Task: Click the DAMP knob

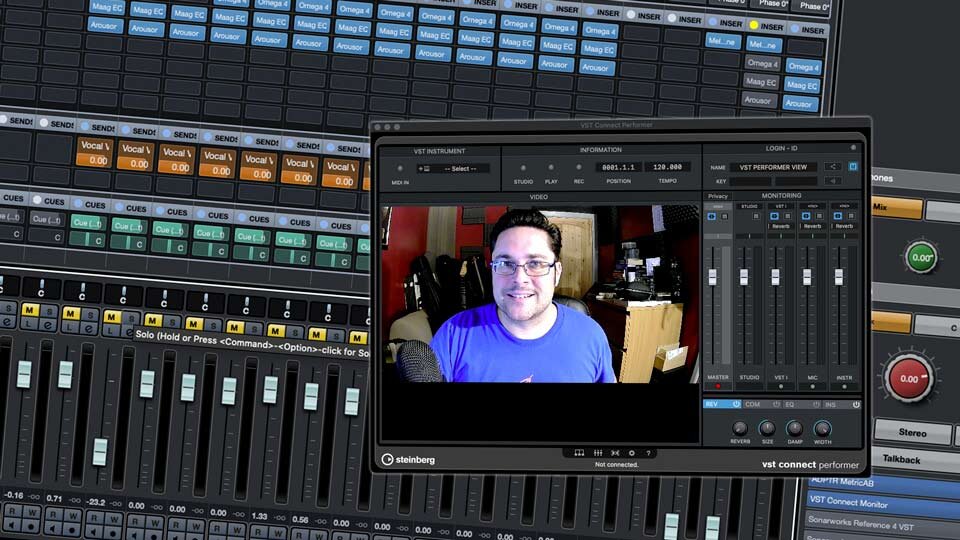Action: (795, 429)
